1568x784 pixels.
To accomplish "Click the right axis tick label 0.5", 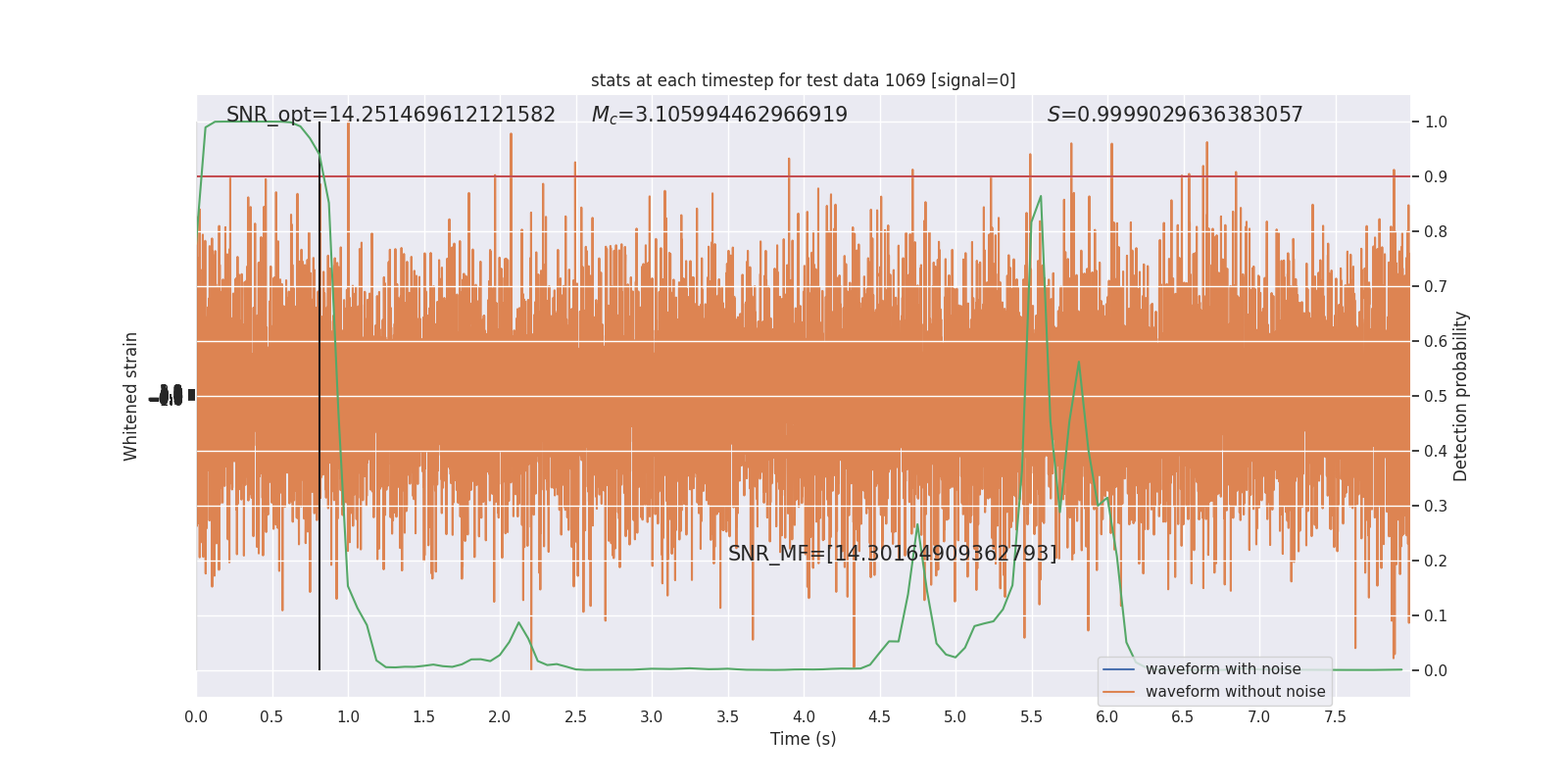I will click(1436, 397).
